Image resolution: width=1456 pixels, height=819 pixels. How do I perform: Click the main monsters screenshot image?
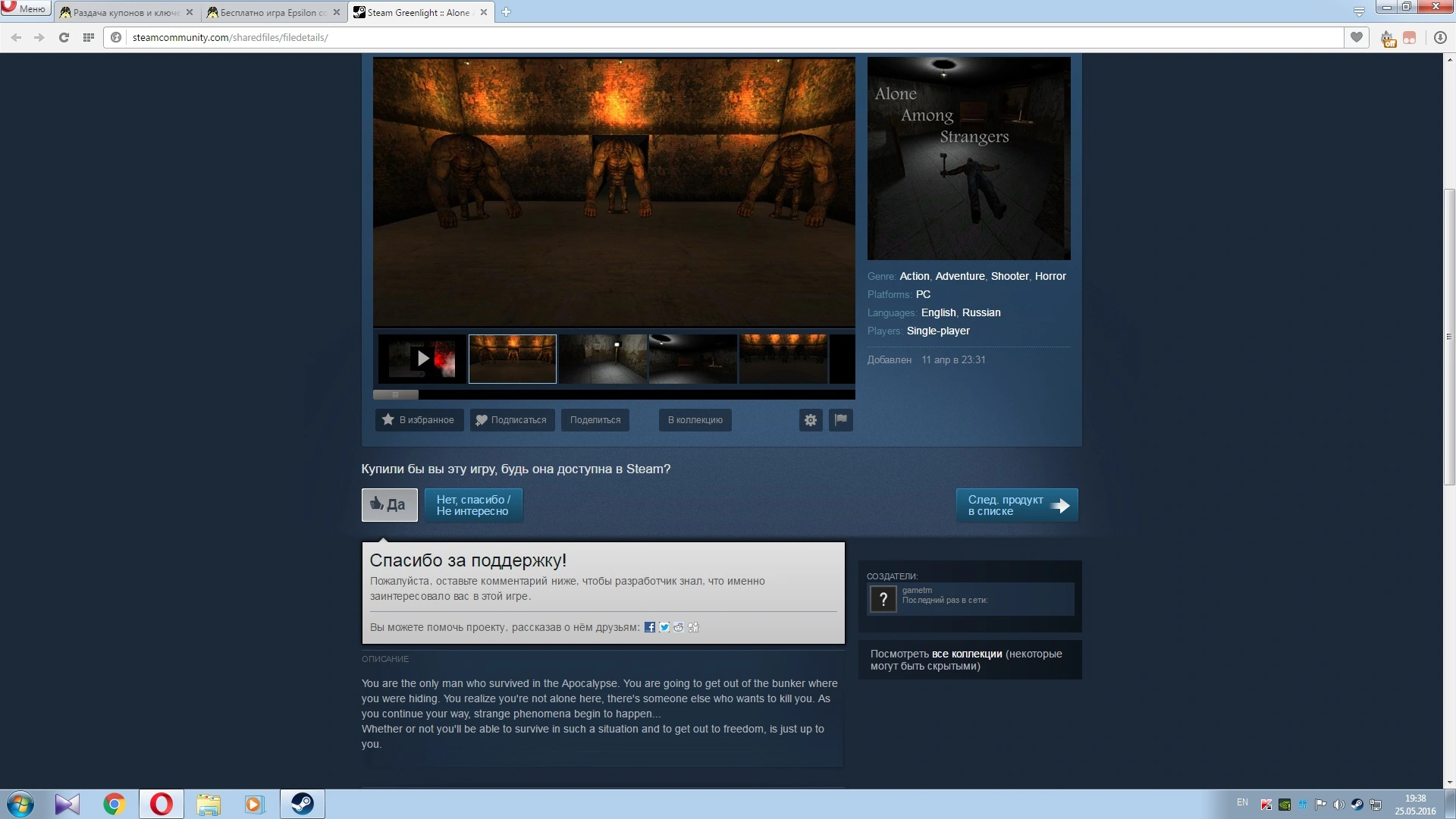coord(614,192)
